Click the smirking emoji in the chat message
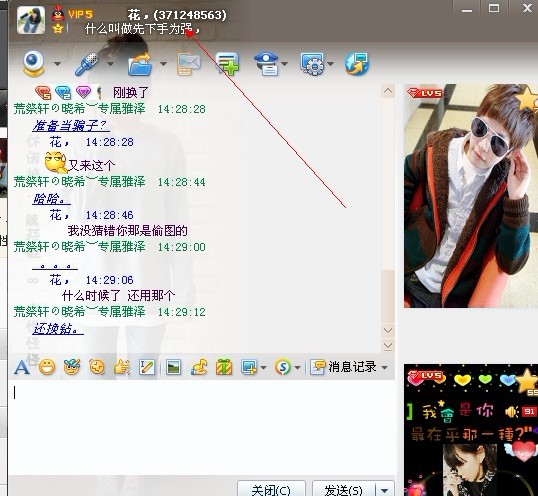 point(56,162)
